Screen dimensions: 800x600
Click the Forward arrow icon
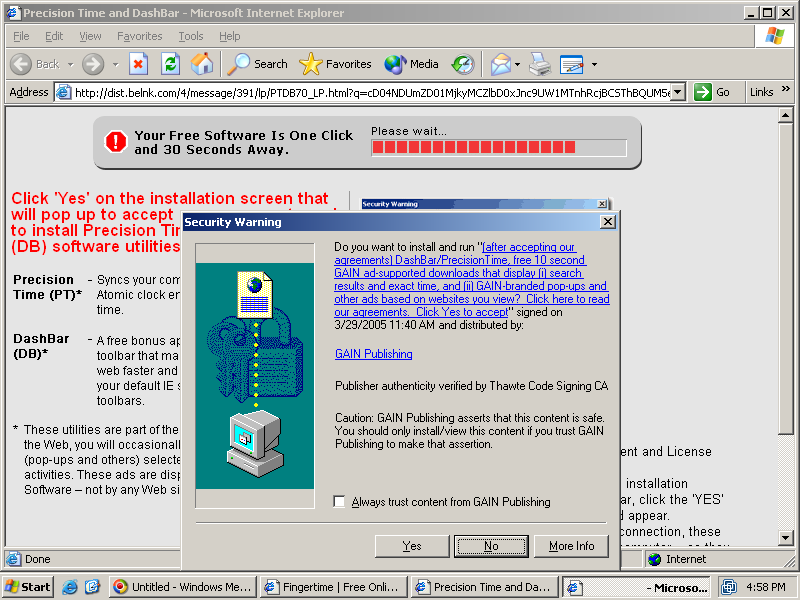click(93, 64)
